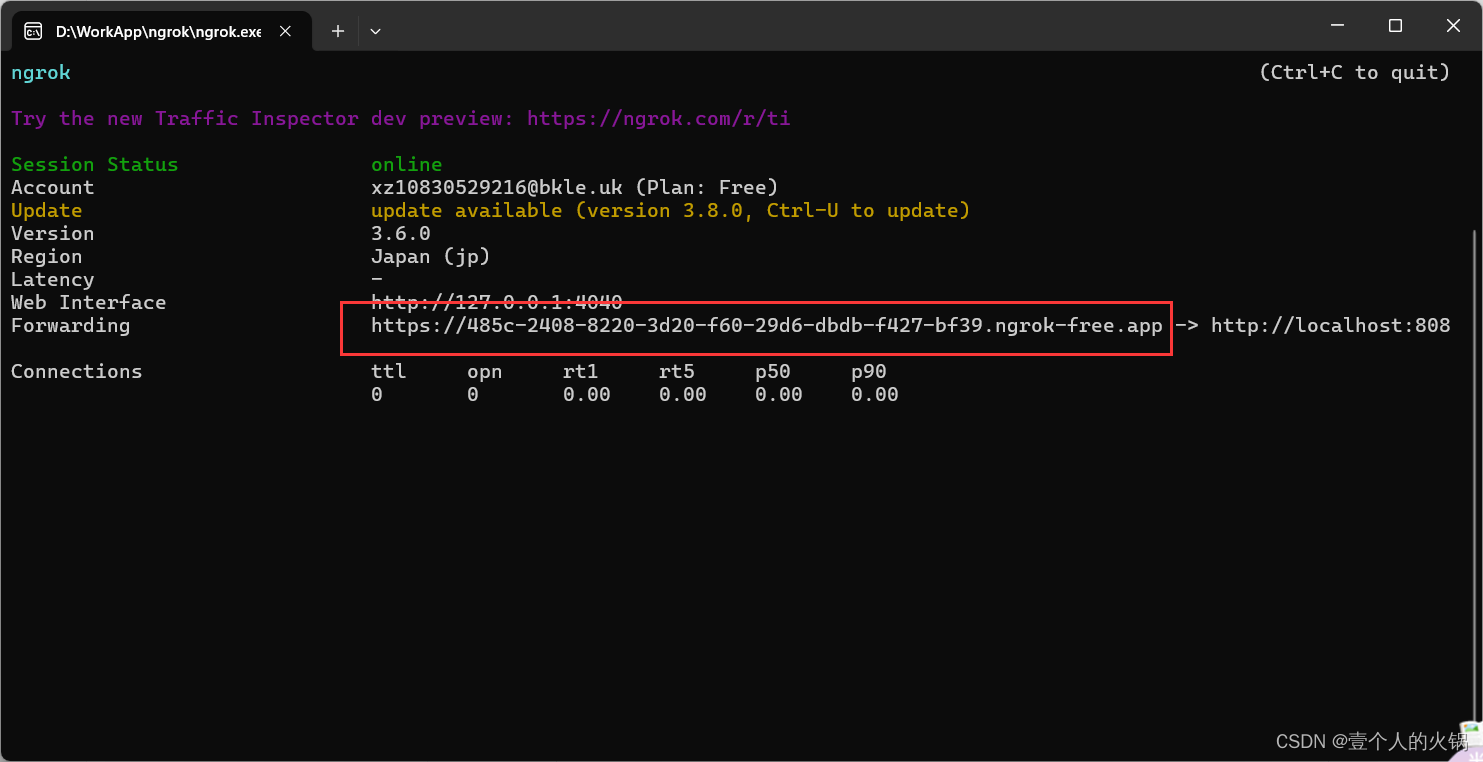1483x762 pixels.
Task: Click the 'ttl' column header
Action: (388, 372)
